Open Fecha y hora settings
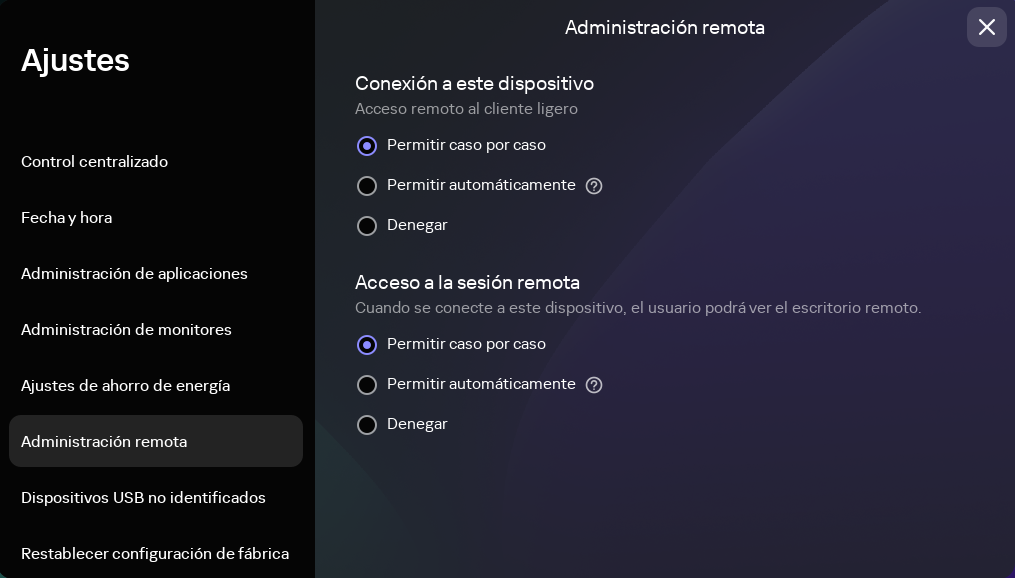This screenshot has height=578, width=1015. (x=66, y=218)
